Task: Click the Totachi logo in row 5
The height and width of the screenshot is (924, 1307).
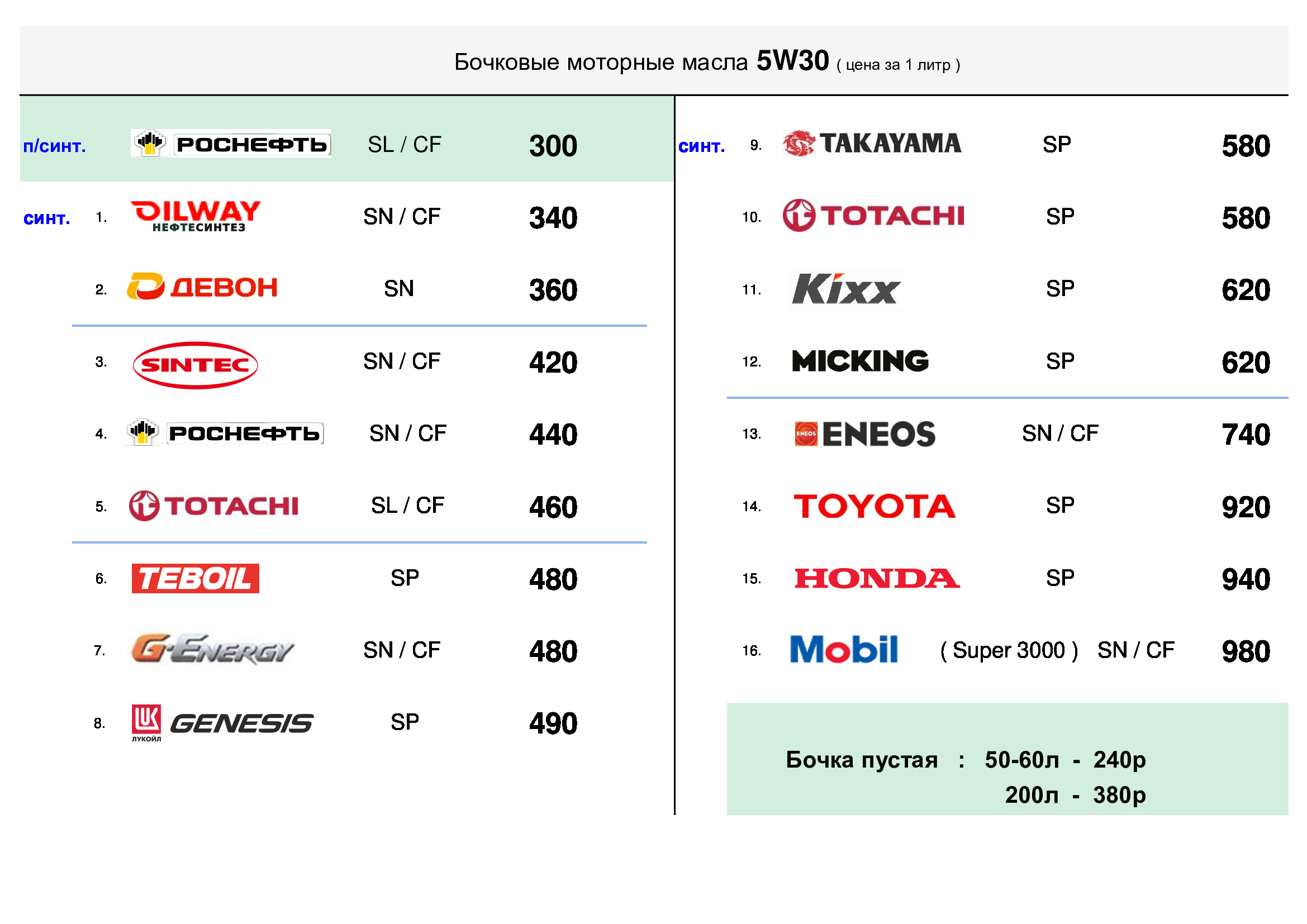Action: [213, 506]
